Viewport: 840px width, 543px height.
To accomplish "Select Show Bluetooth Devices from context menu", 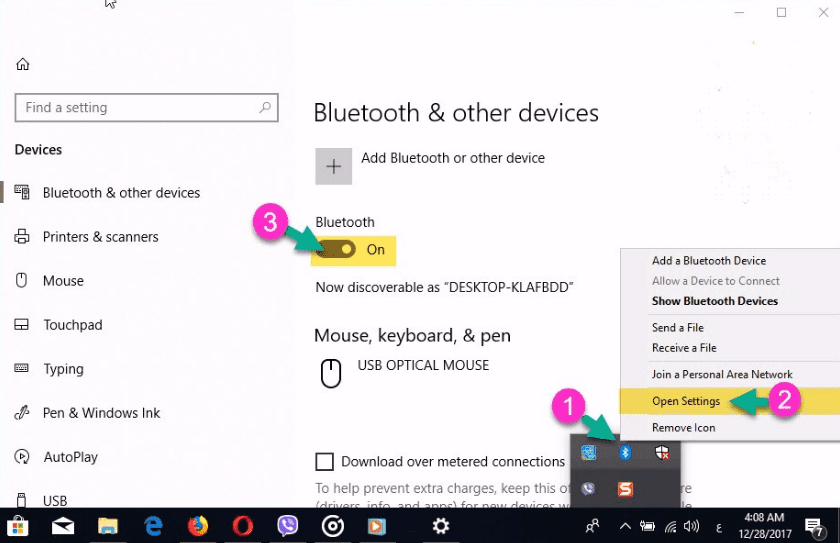I will click(714, 301).
